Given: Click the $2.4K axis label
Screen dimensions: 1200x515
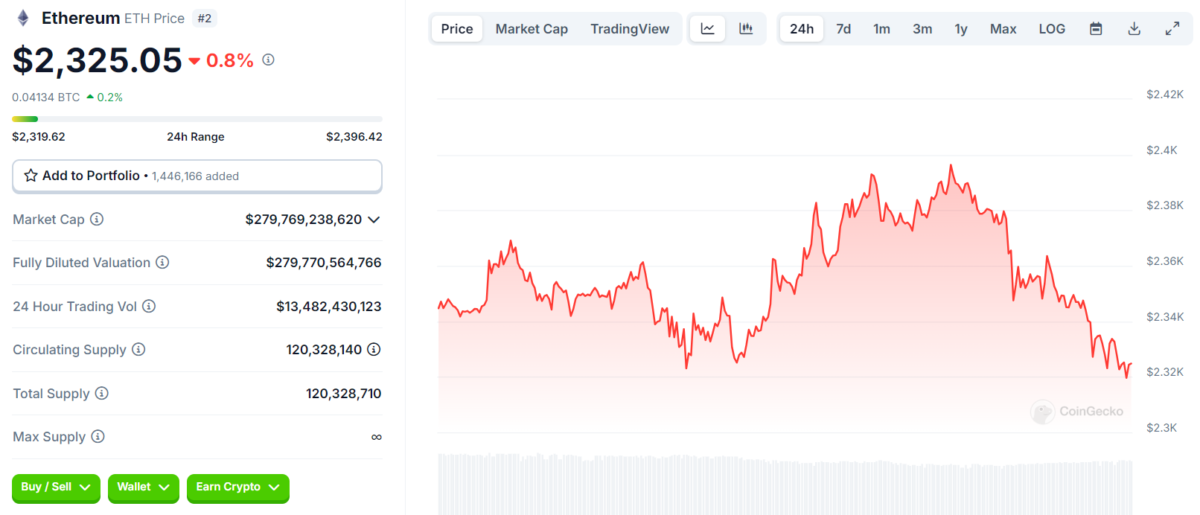Looking at the screenshot, I should point(1162,150).
